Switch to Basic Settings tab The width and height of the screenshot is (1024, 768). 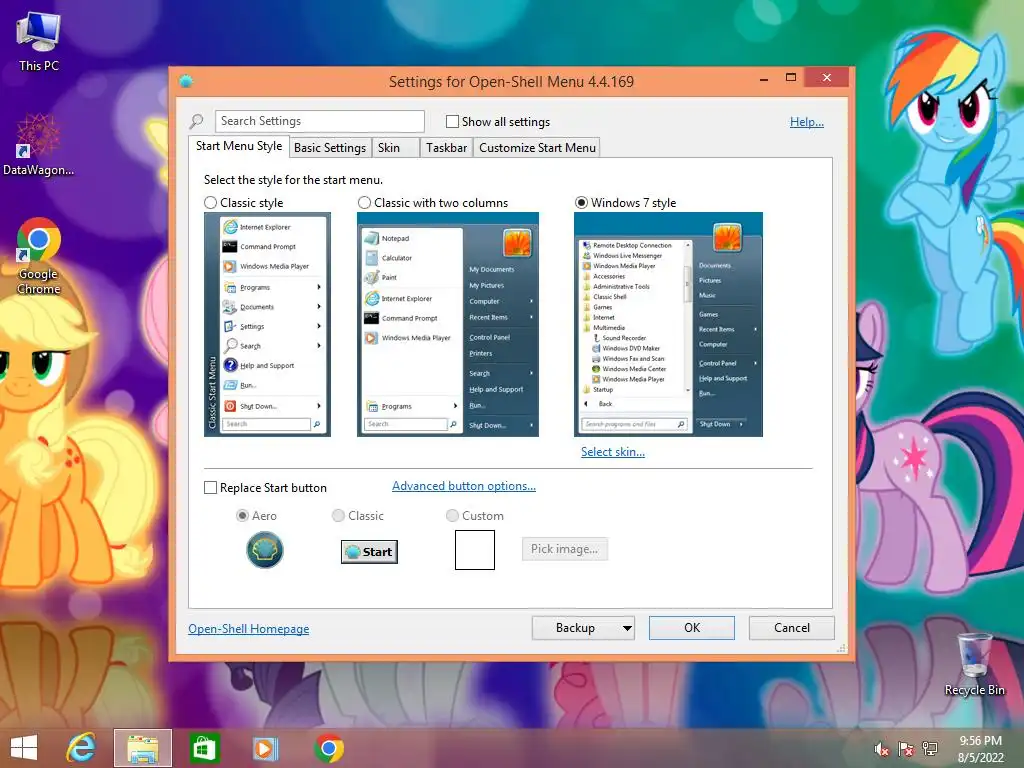[330, 148]
